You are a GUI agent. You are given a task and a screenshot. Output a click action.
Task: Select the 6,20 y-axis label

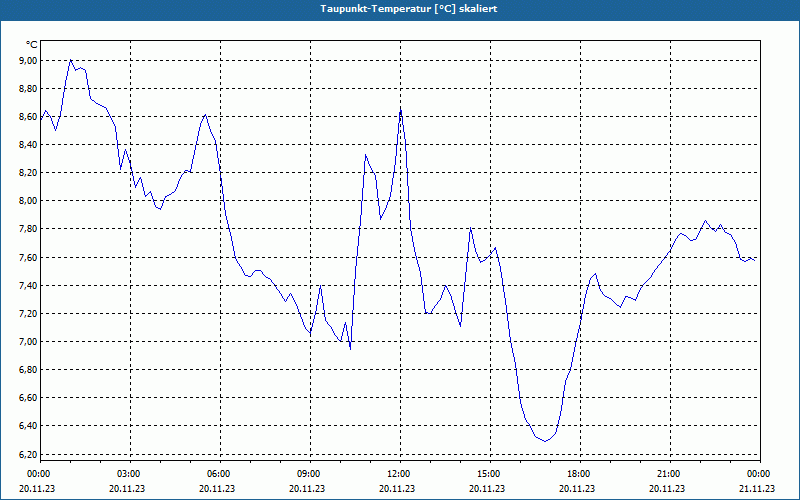[29, 455]
